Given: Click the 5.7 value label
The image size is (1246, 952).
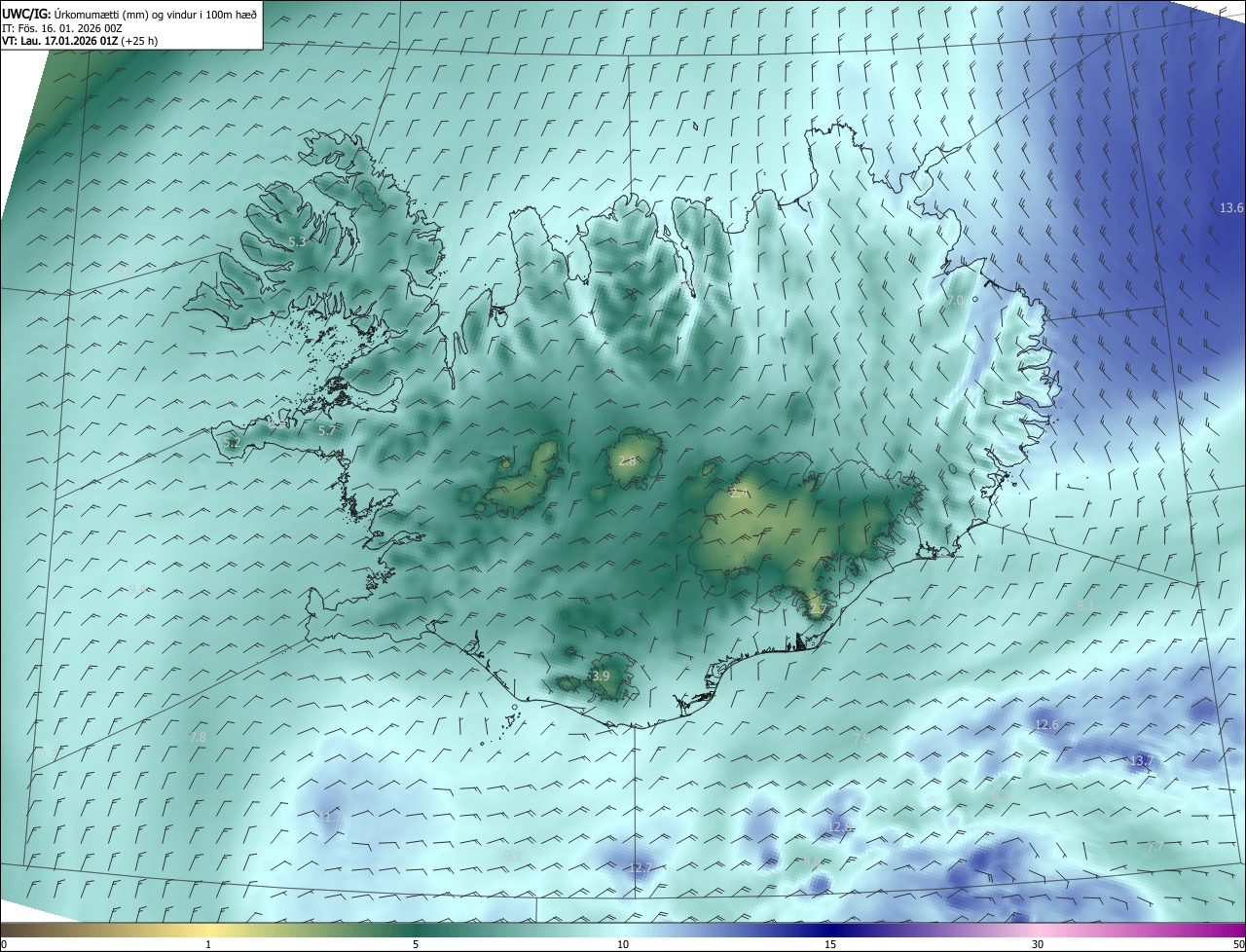Looking at the screenshot, I should click(327, 430).
